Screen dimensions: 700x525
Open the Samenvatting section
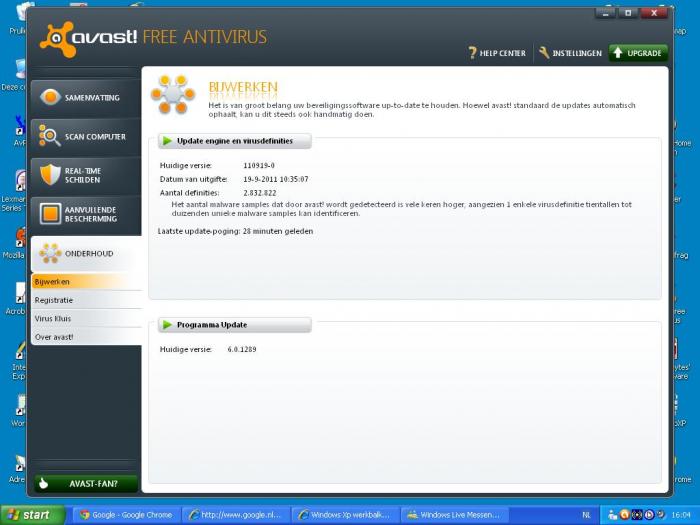click(x=86, y=98)
